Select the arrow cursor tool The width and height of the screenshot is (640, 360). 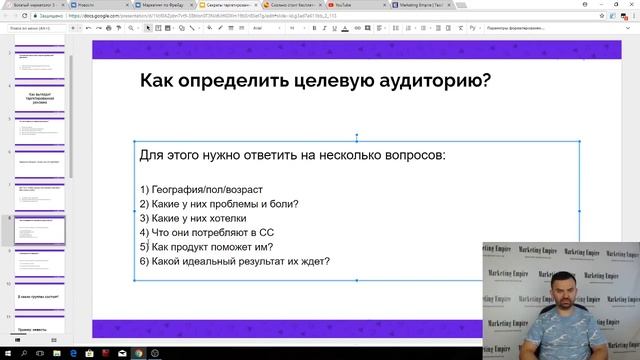[148, 28]
